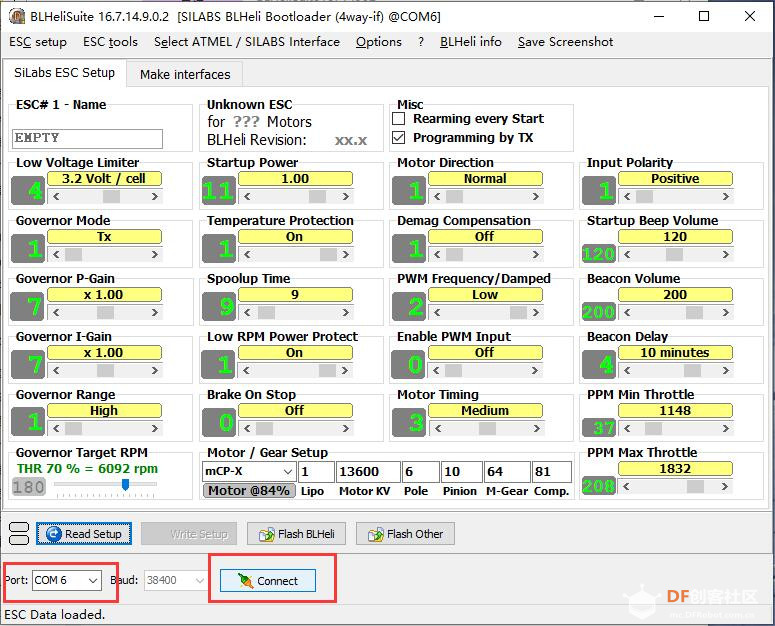
Task: Click right arrow of Demag Compensation slider
Action: pyautogui.click(x=535, y=254)
